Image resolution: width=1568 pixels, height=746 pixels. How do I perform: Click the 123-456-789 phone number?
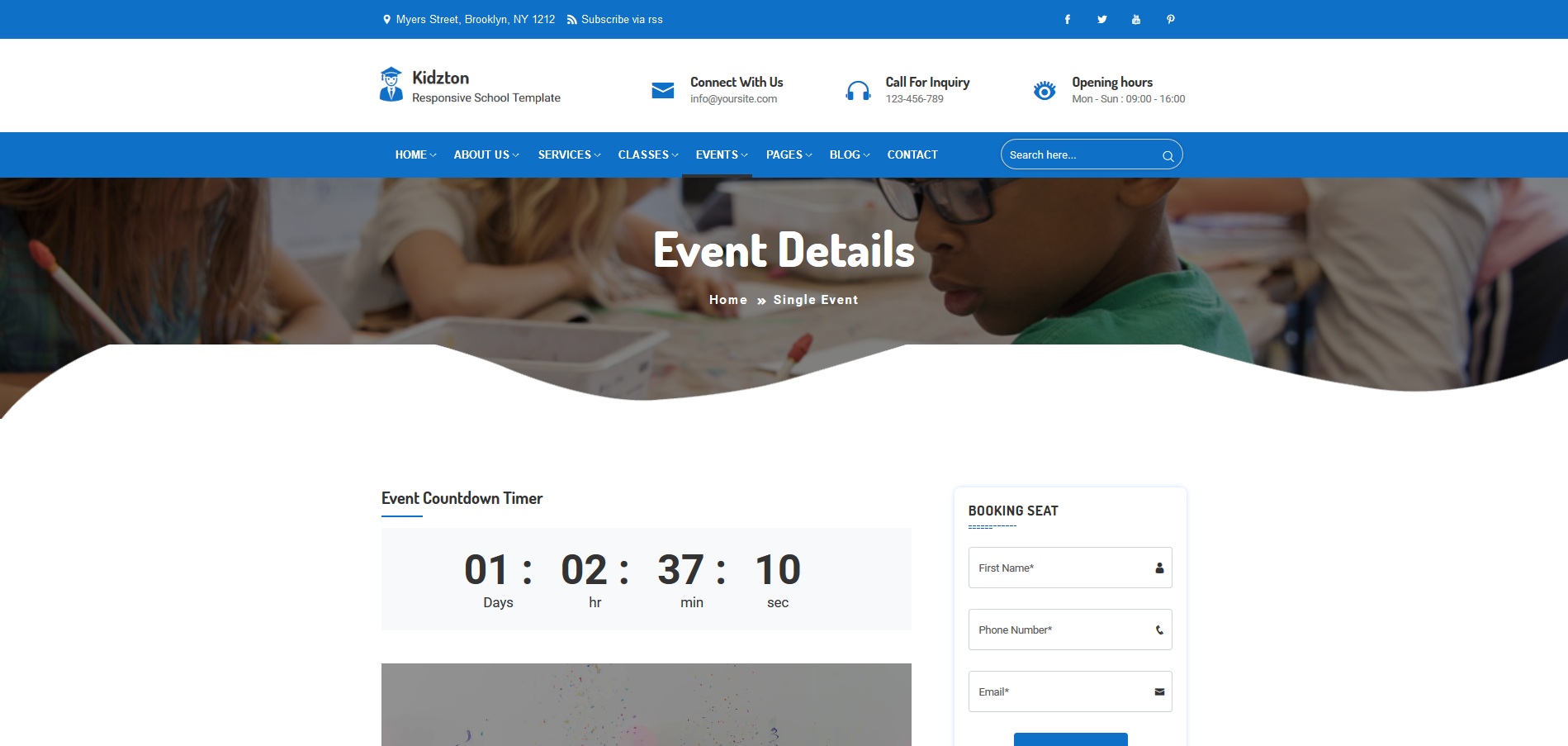[x=914, y=99]
